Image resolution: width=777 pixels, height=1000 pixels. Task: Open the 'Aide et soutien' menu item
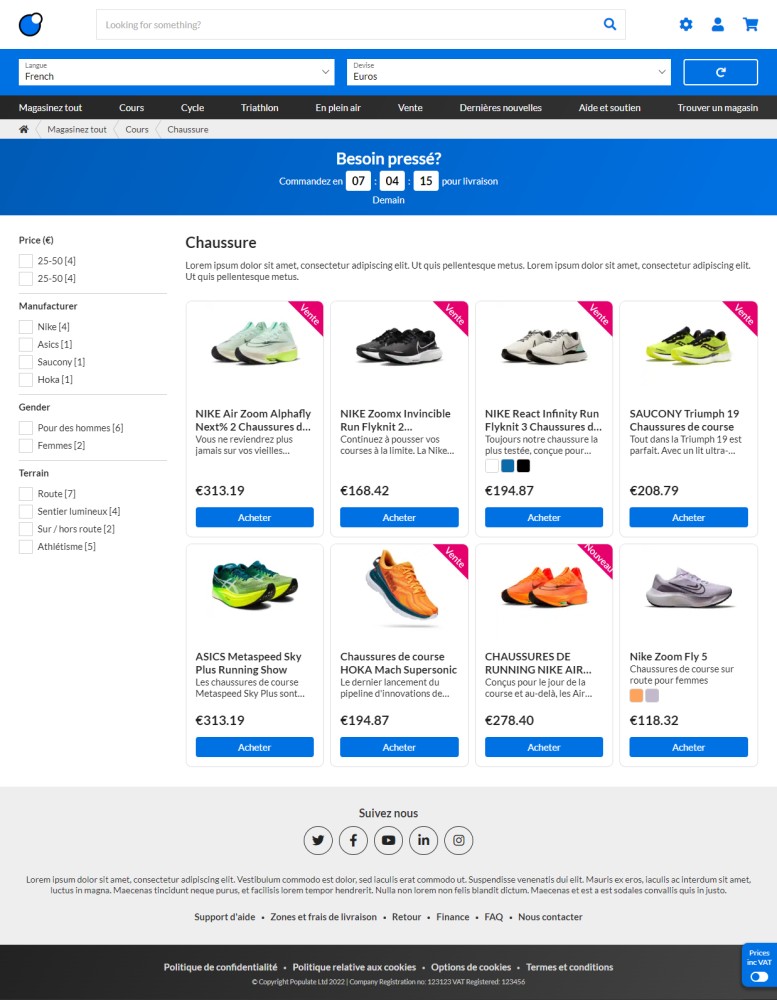point(609,108)
